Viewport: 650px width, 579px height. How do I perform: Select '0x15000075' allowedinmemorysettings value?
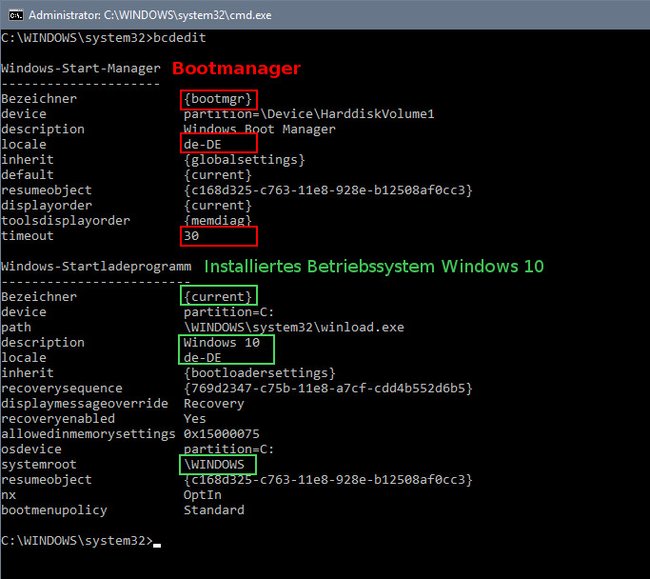[221, 434]
